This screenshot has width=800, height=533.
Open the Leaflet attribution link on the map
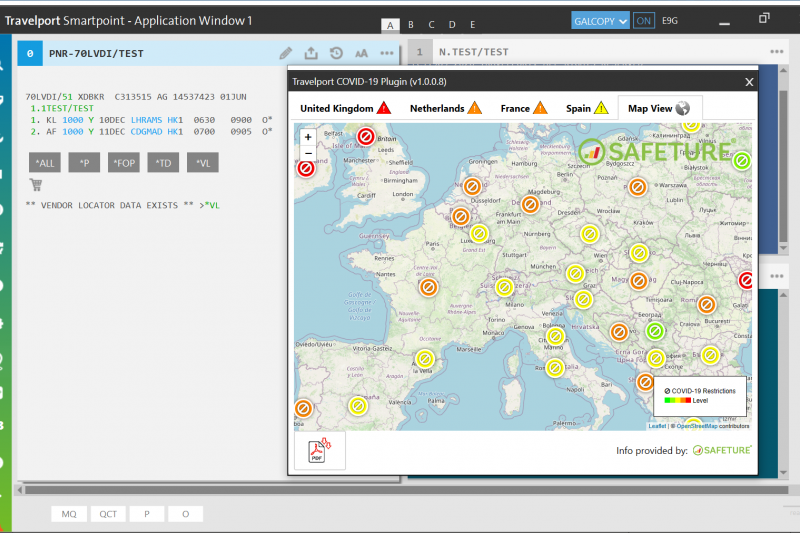(657, 426)
